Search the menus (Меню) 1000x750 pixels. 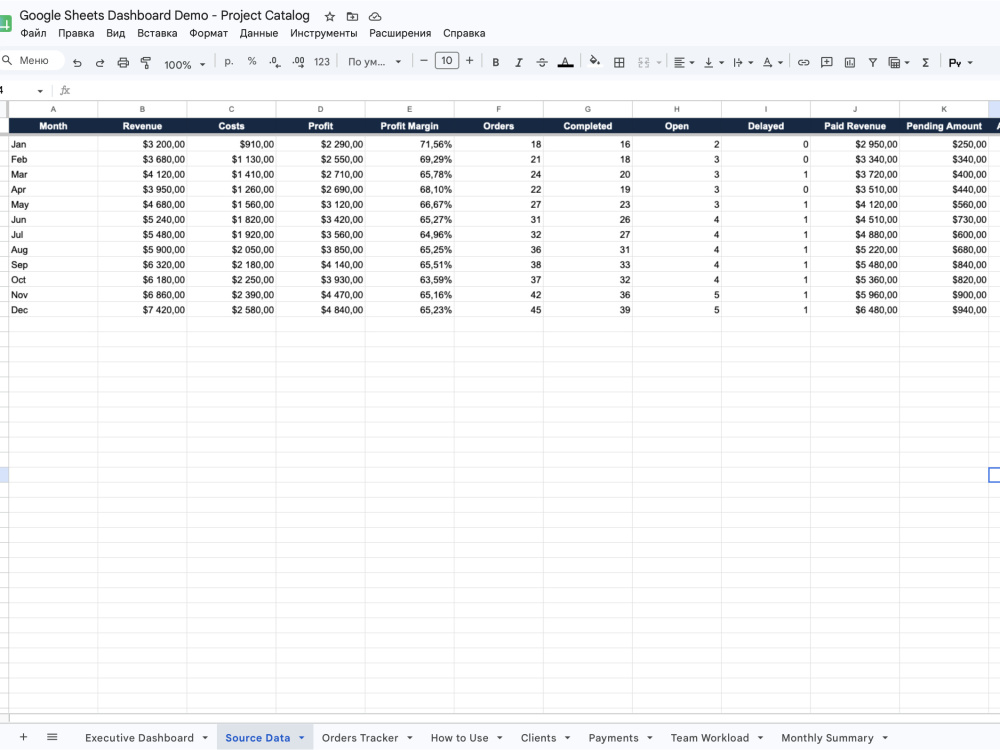(x=32, y=61)
